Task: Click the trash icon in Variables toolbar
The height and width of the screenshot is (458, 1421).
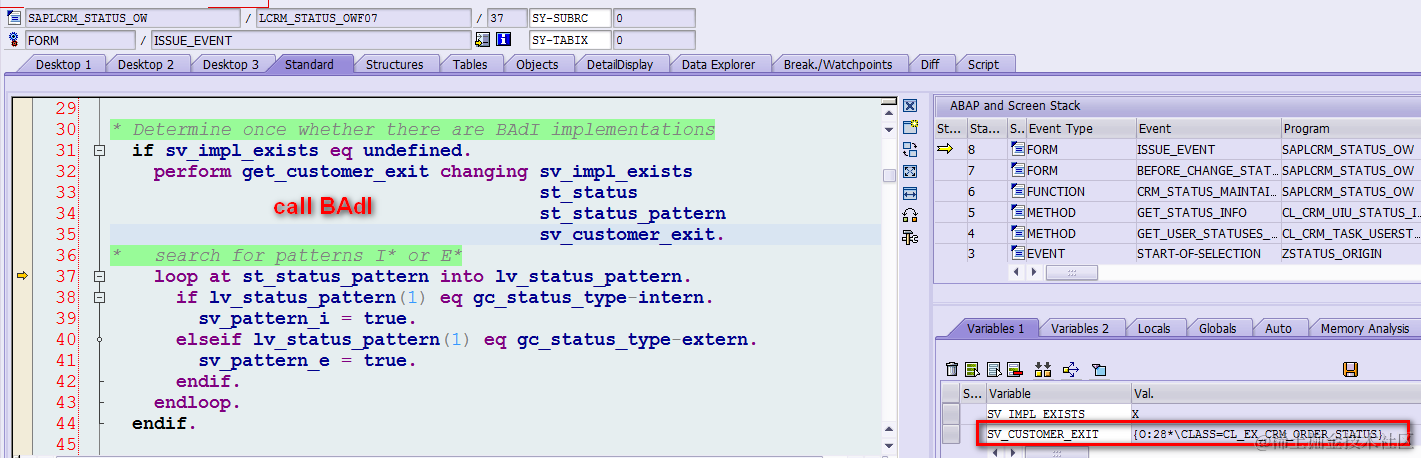Action: point(952,369)
